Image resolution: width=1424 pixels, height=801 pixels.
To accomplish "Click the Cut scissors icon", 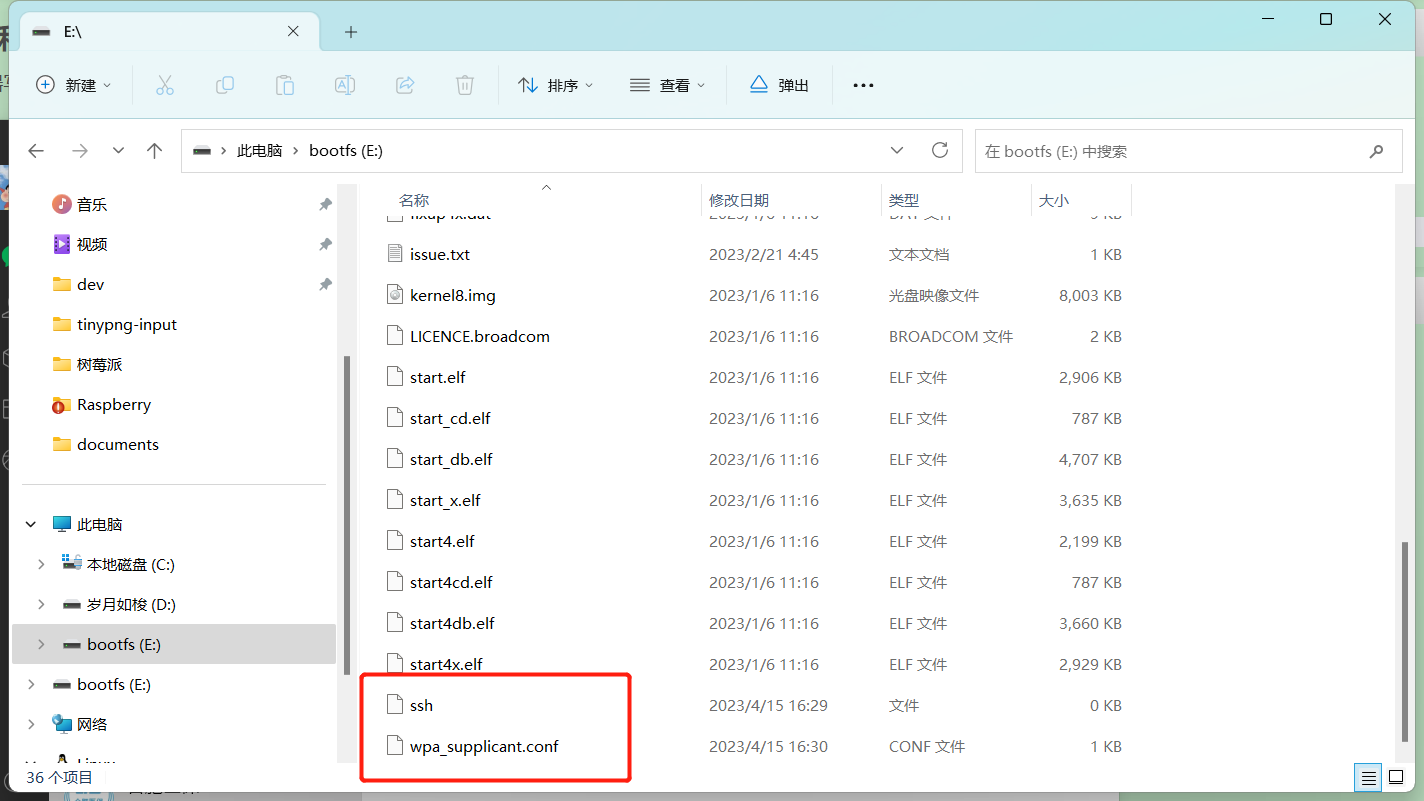I will tap(165, 85).
